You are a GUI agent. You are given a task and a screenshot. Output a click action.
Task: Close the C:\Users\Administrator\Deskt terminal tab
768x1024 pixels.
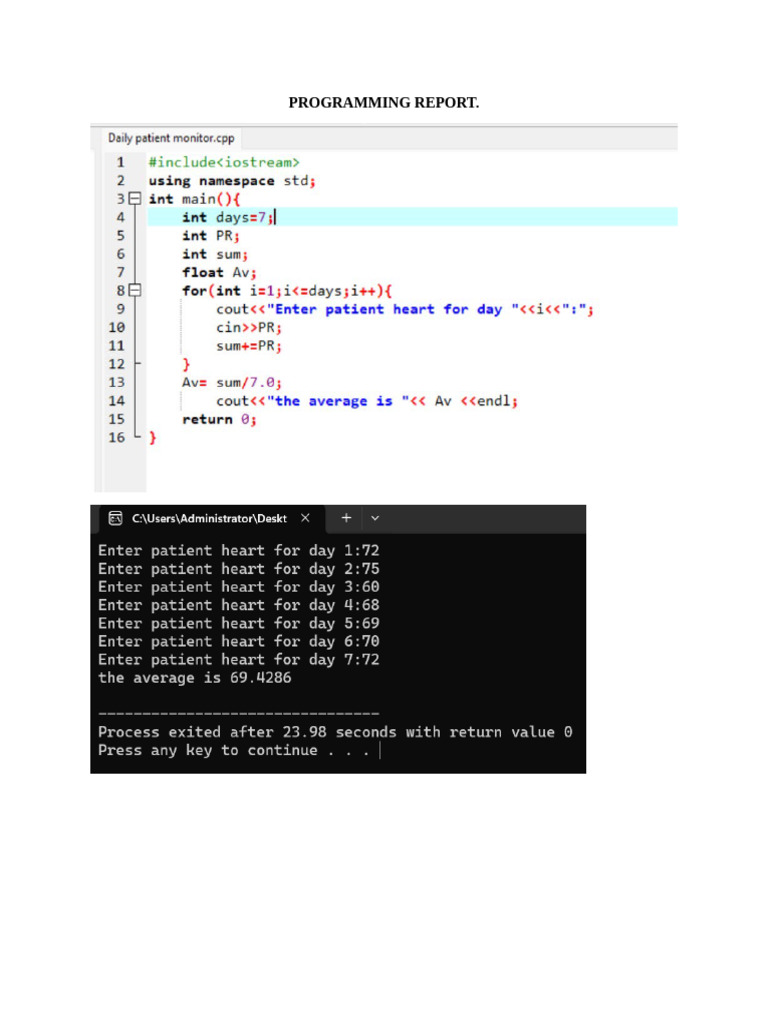pyautogui.click(x=305, y=518)
